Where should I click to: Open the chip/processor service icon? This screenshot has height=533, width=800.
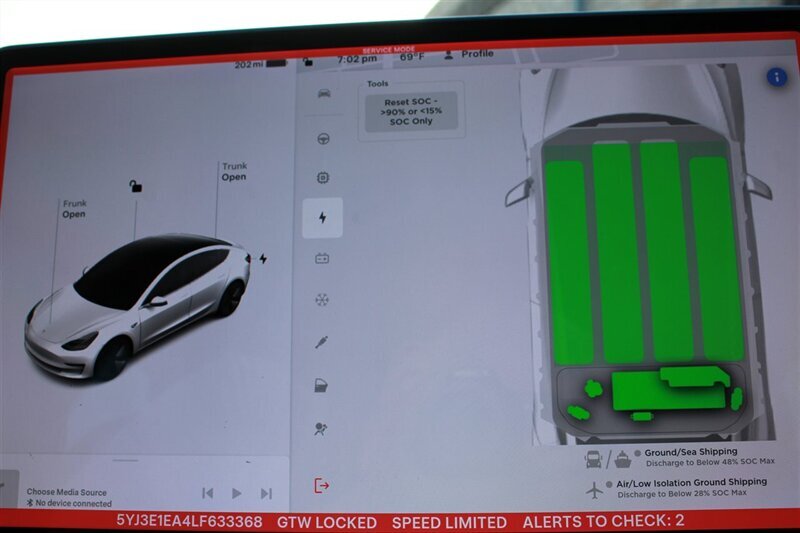[322, 177]
